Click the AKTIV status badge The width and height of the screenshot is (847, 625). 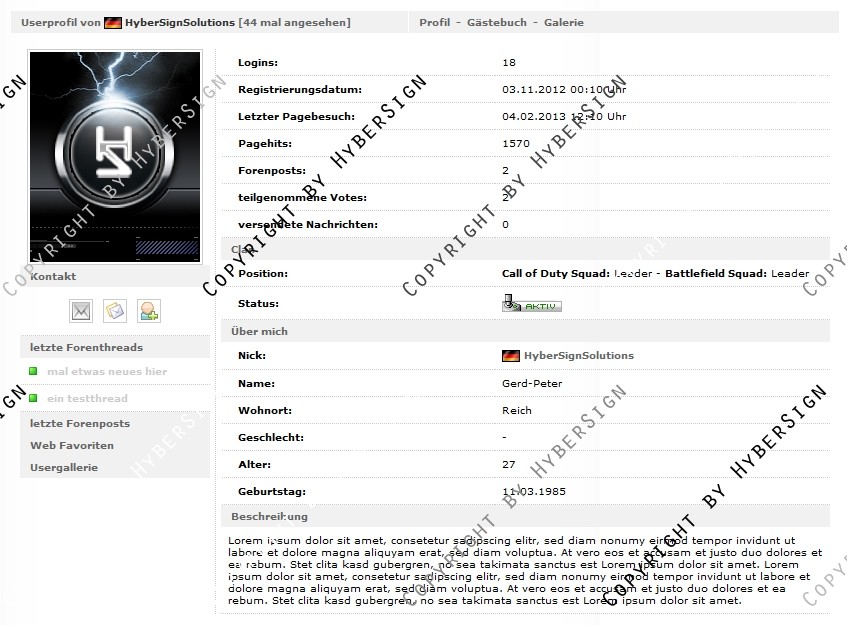(x=532, y=304)
